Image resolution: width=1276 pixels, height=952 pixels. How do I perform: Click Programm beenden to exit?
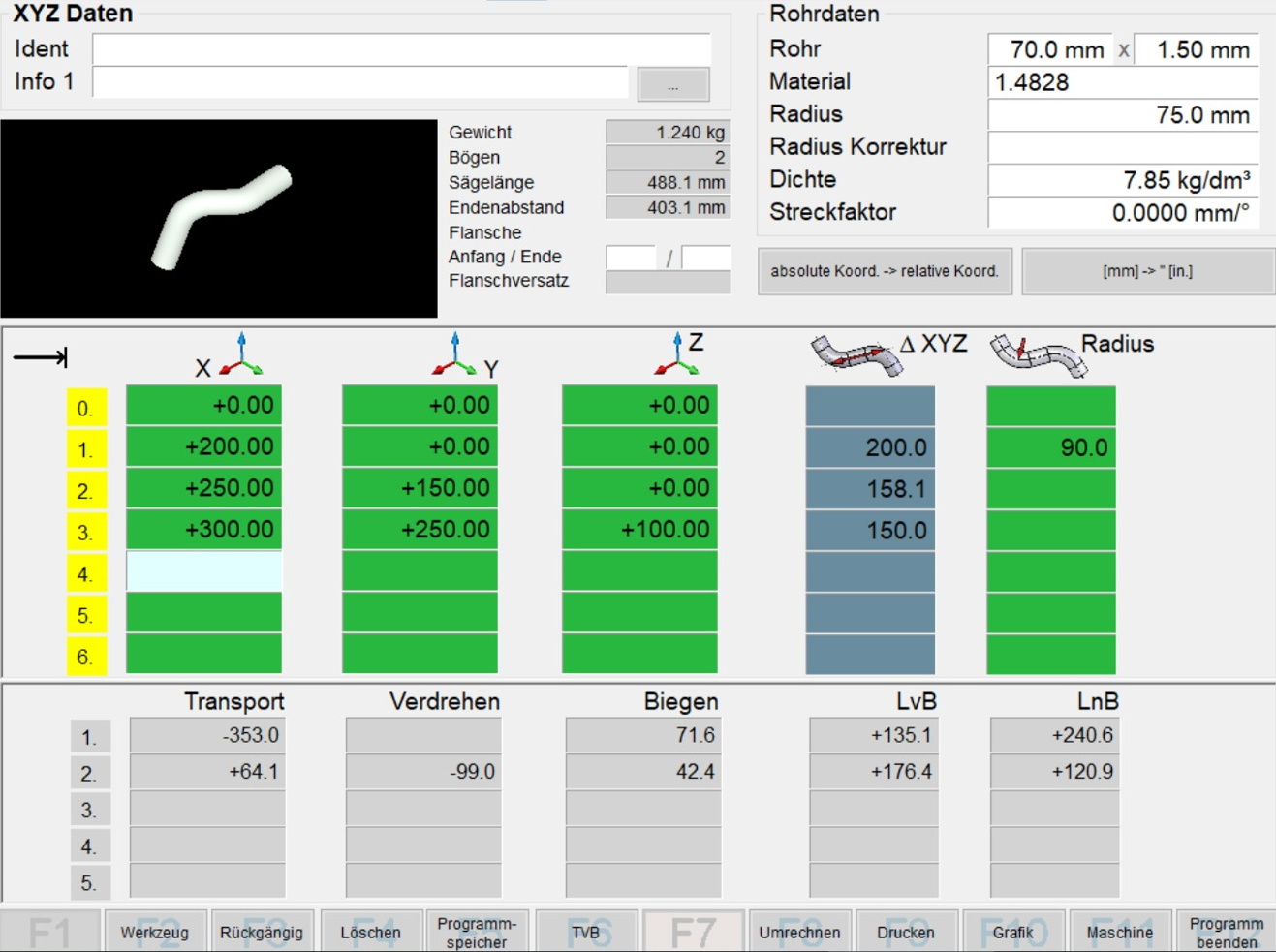point(1227,933)
